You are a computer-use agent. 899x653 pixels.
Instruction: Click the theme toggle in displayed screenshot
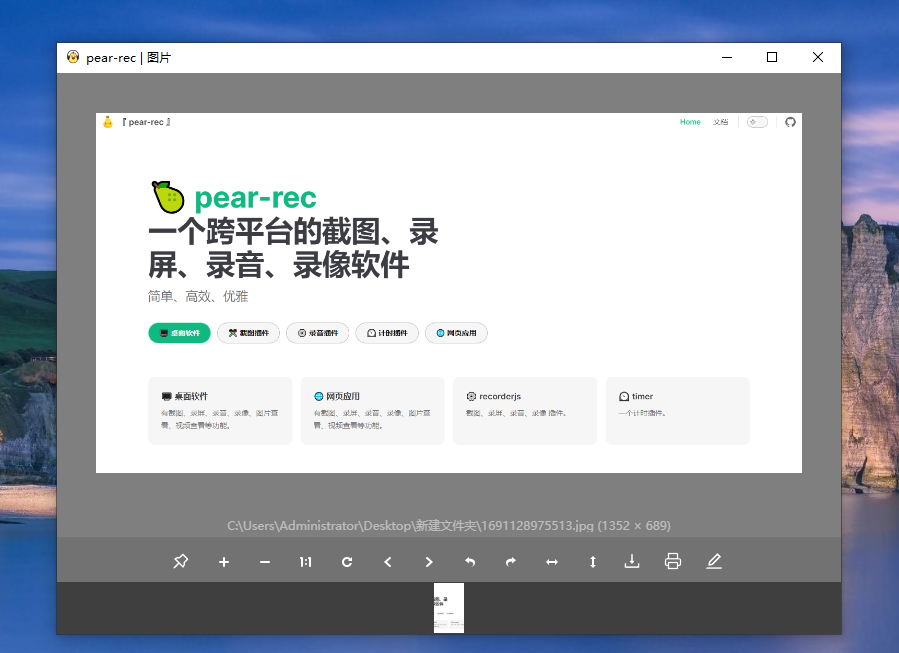757,122
